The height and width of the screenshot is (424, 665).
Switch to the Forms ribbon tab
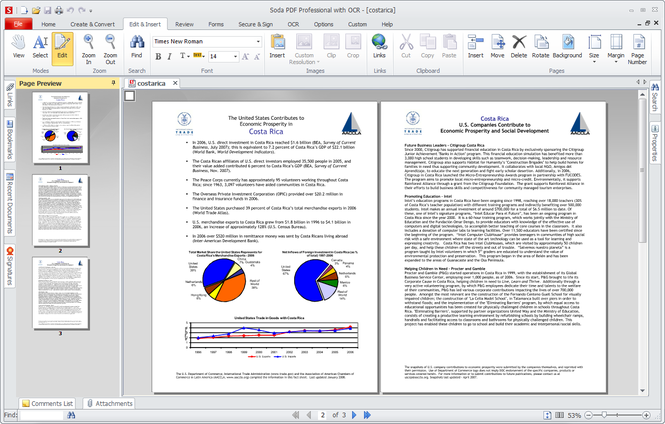[216, 24]
